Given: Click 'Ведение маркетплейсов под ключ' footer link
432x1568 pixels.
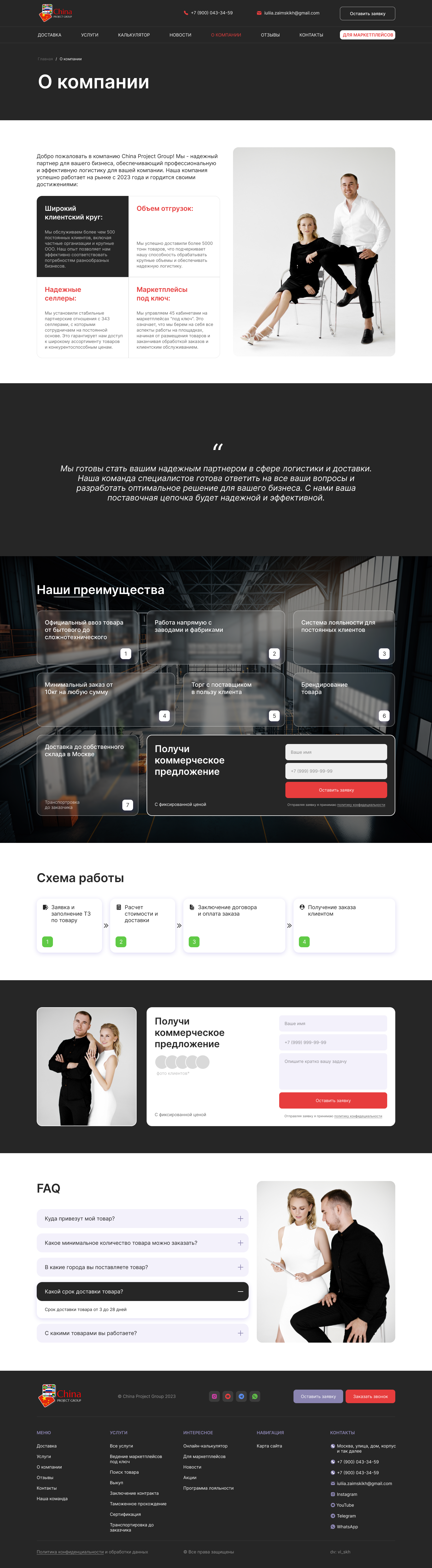Looking at the screenshot, I should click(x=136, y=1459).
